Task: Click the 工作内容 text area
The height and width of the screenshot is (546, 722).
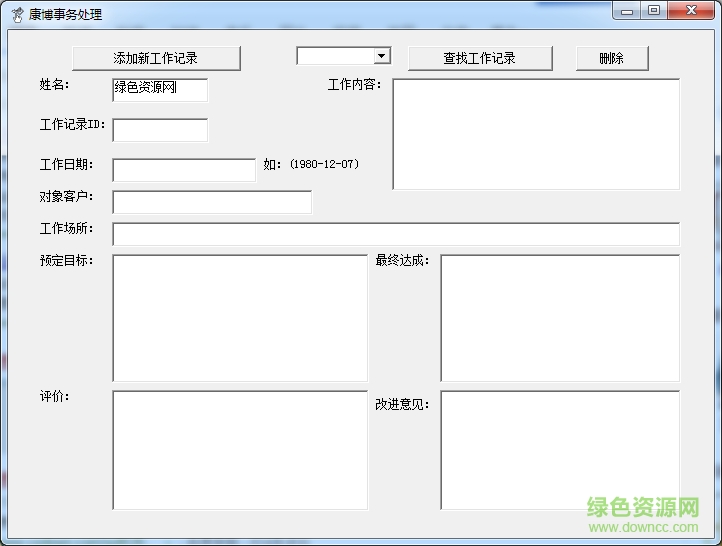Action: pos(536,134)
